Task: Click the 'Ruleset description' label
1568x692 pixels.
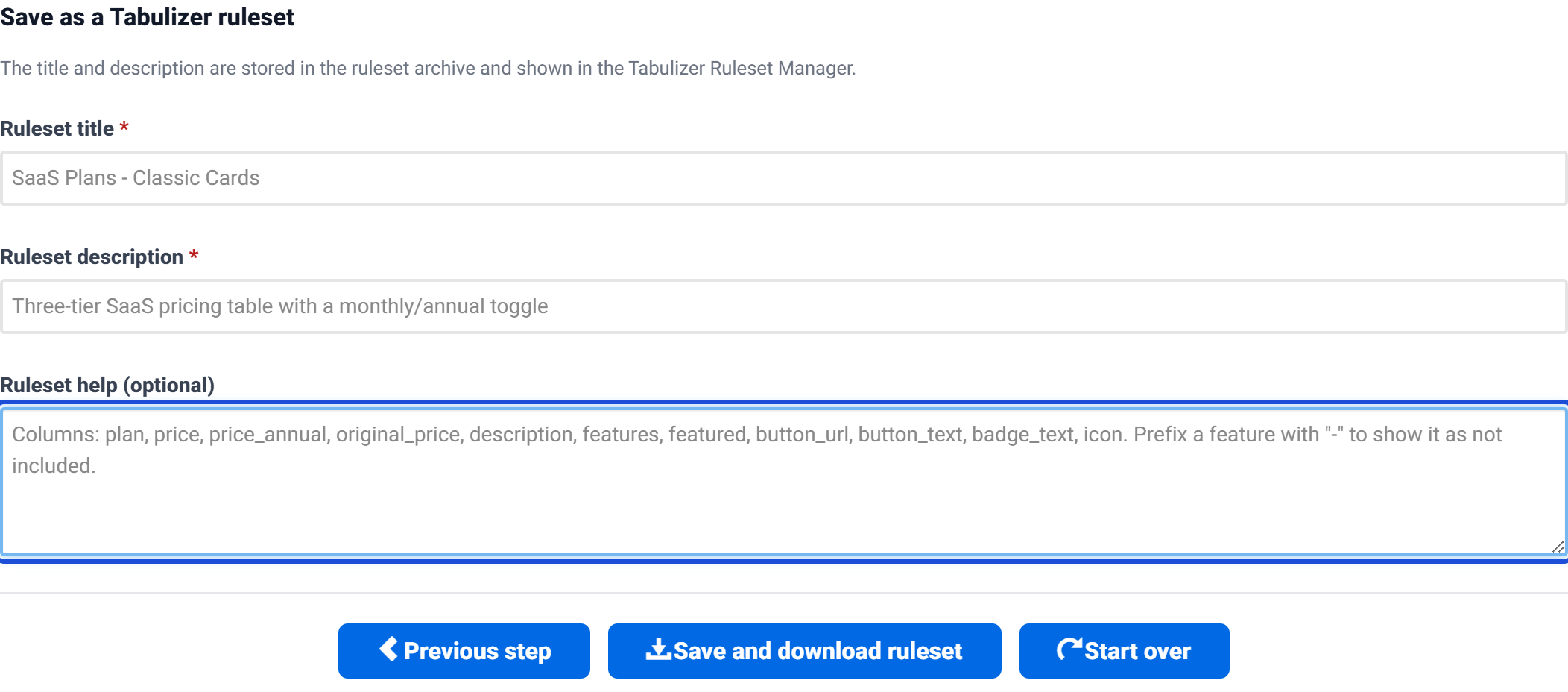Action: point(92,257)
